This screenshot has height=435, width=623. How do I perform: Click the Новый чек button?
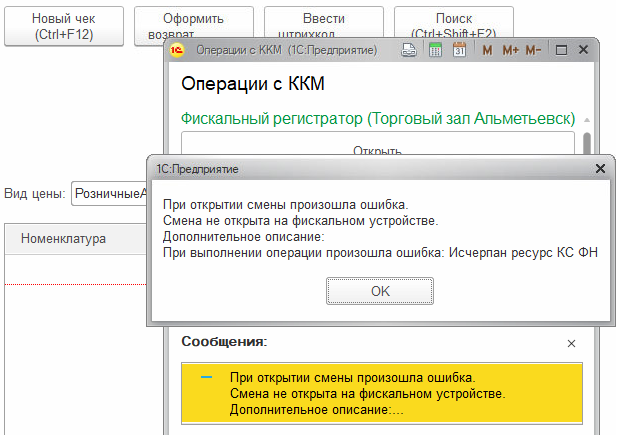[64, 25]
